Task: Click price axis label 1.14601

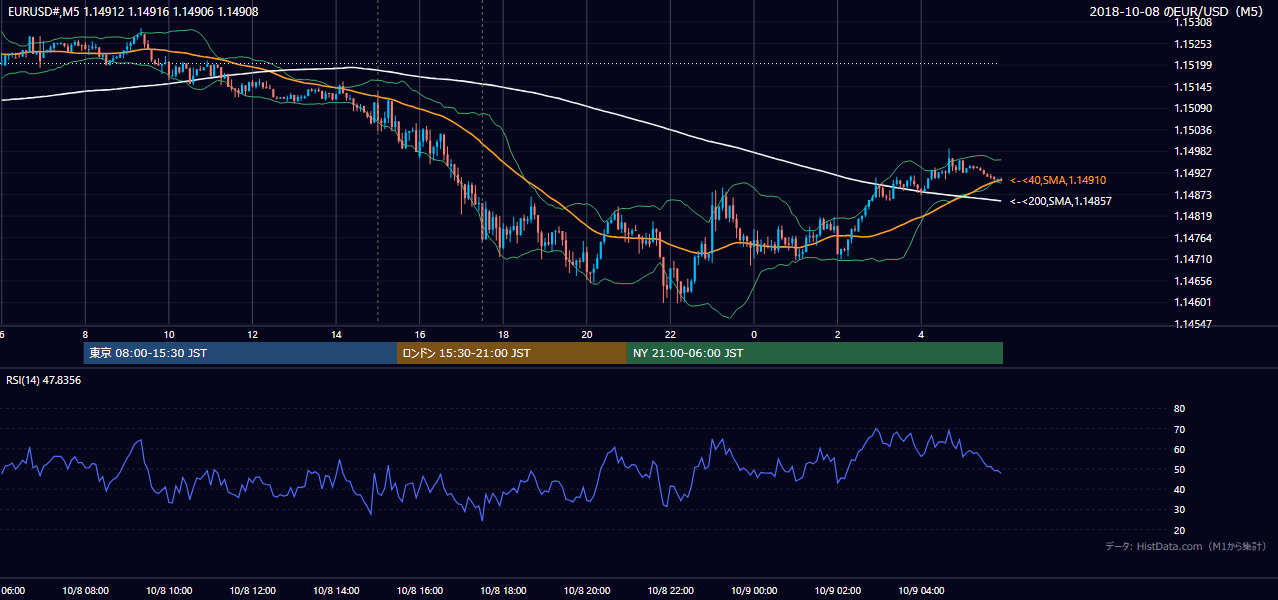Action: point(1192,302)
